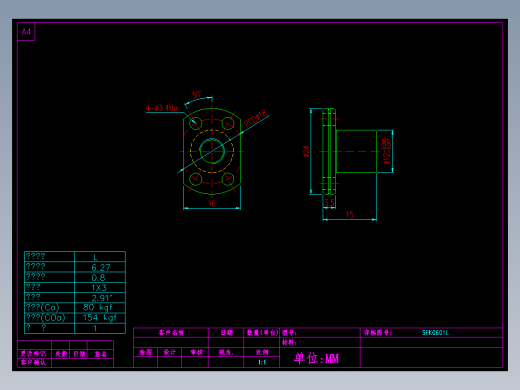
Task: Click the value 1 in the last table row
Action: (x=95, y=328)
